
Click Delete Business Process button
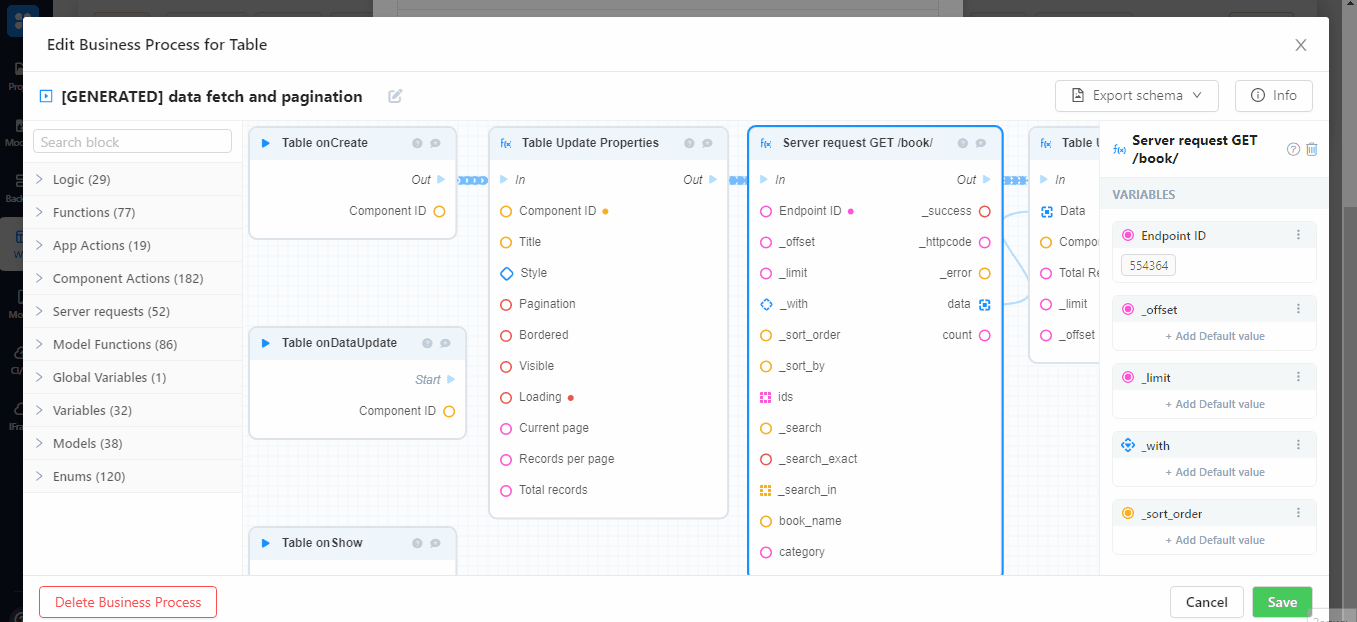pos(128,602)
